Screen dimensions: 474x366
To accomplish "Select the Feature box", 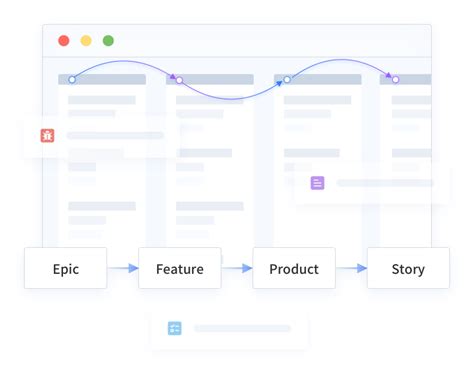I will [x=180, y=268].
